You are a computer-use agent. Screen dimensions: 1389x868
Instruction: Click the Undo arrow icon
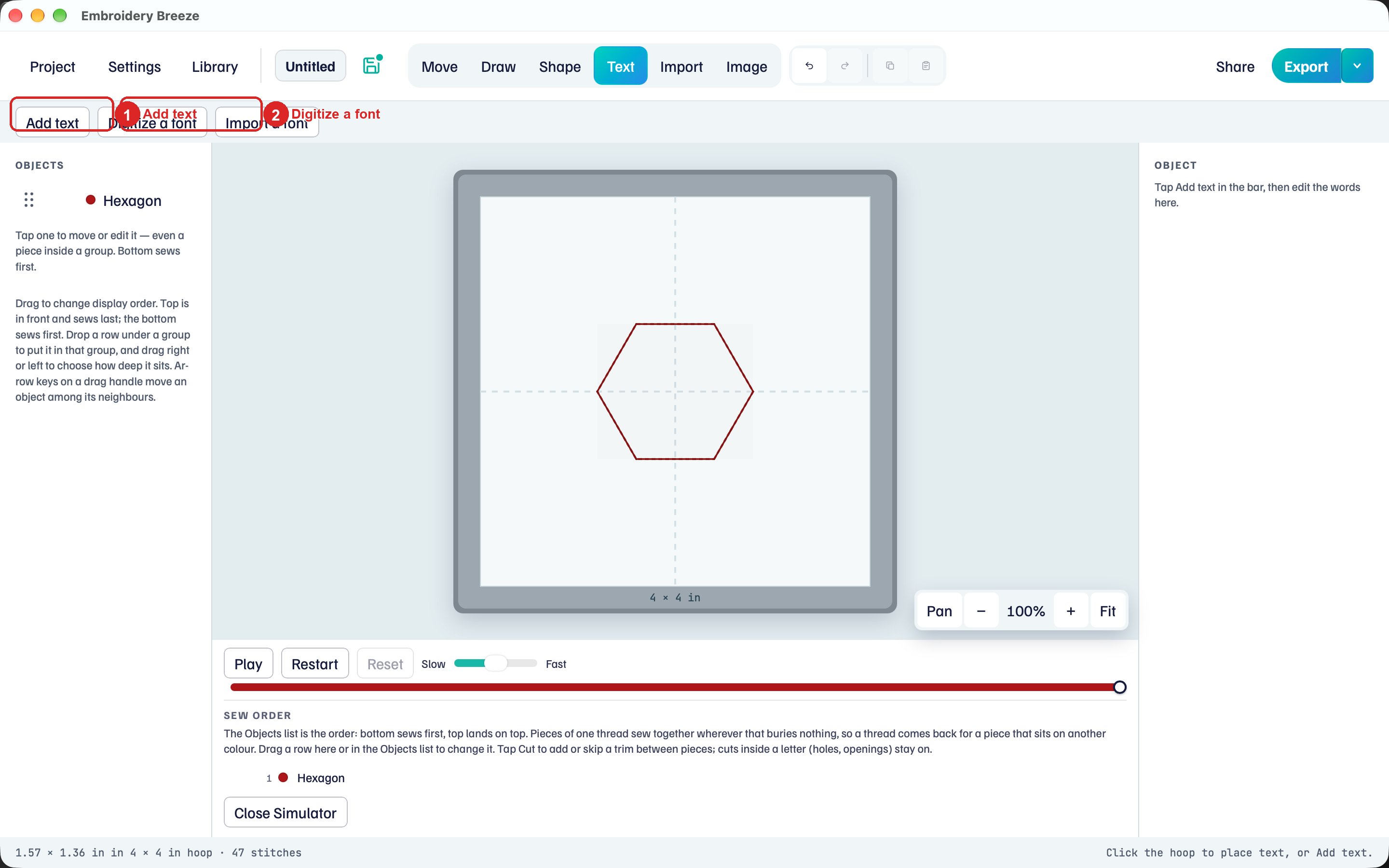pos(809,66)
